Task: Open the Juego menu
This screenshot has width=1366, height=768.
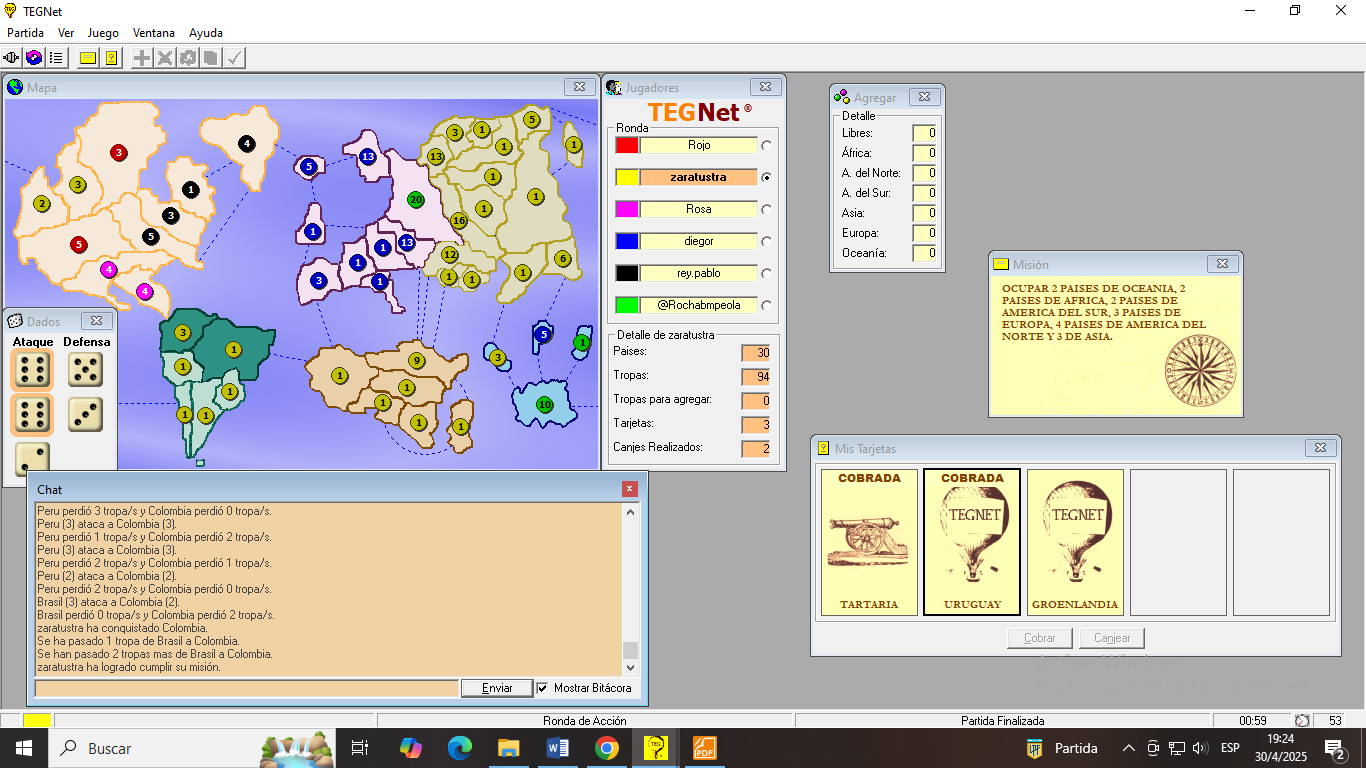Action: tap(103, 32)
